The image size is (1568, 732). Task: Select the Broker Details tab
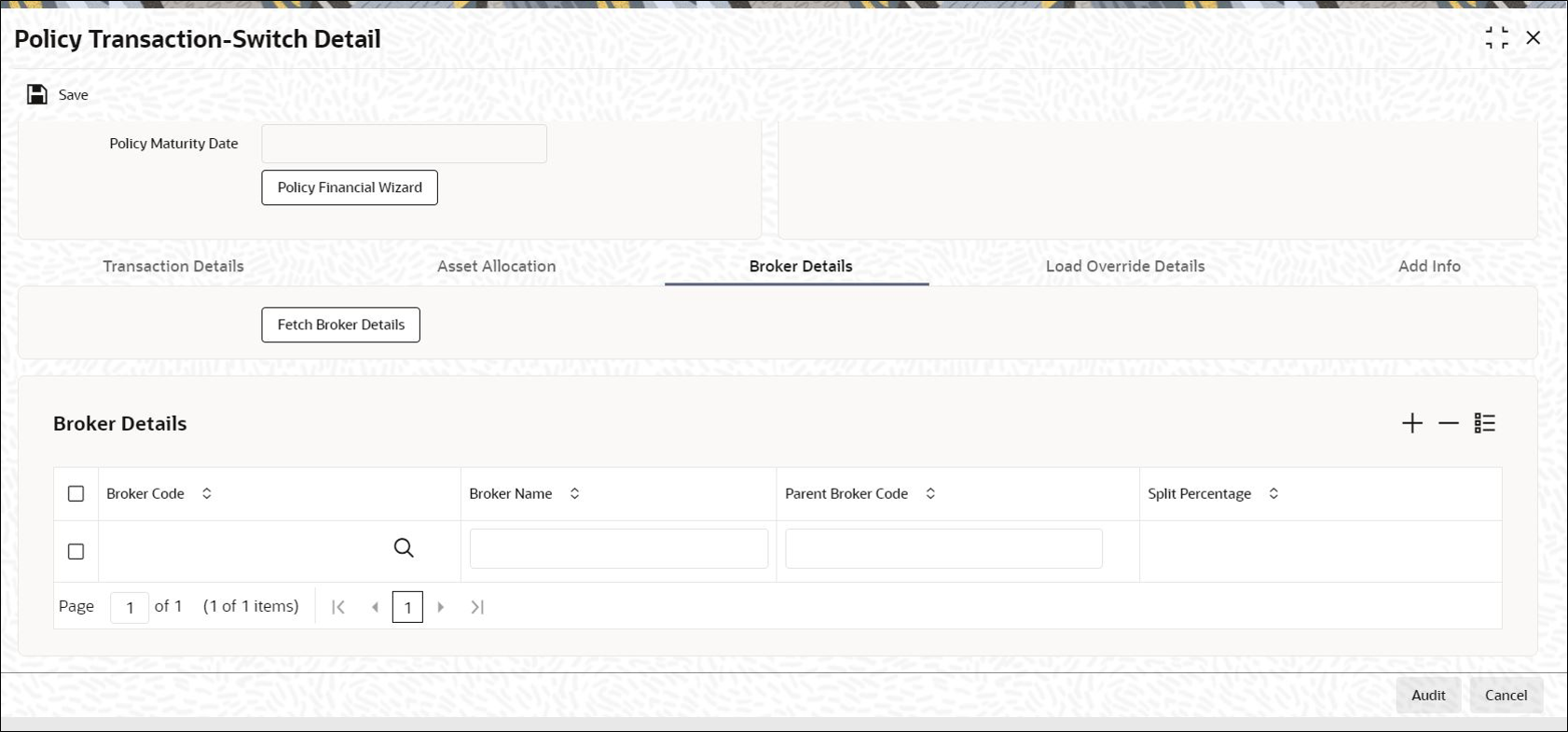coord(801,267)
